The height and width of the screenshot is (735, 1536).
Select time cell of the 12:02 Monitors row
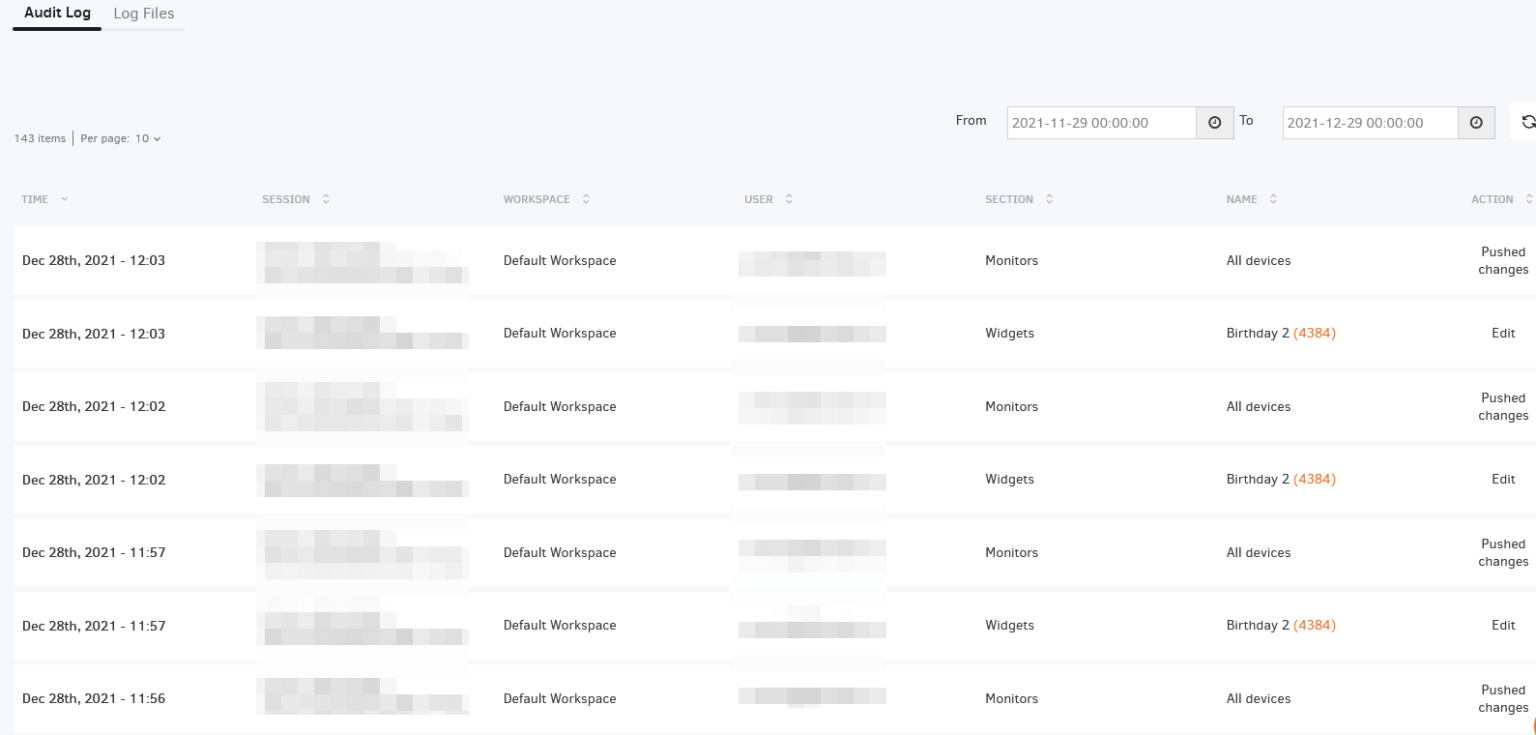(x=94, y=407)
